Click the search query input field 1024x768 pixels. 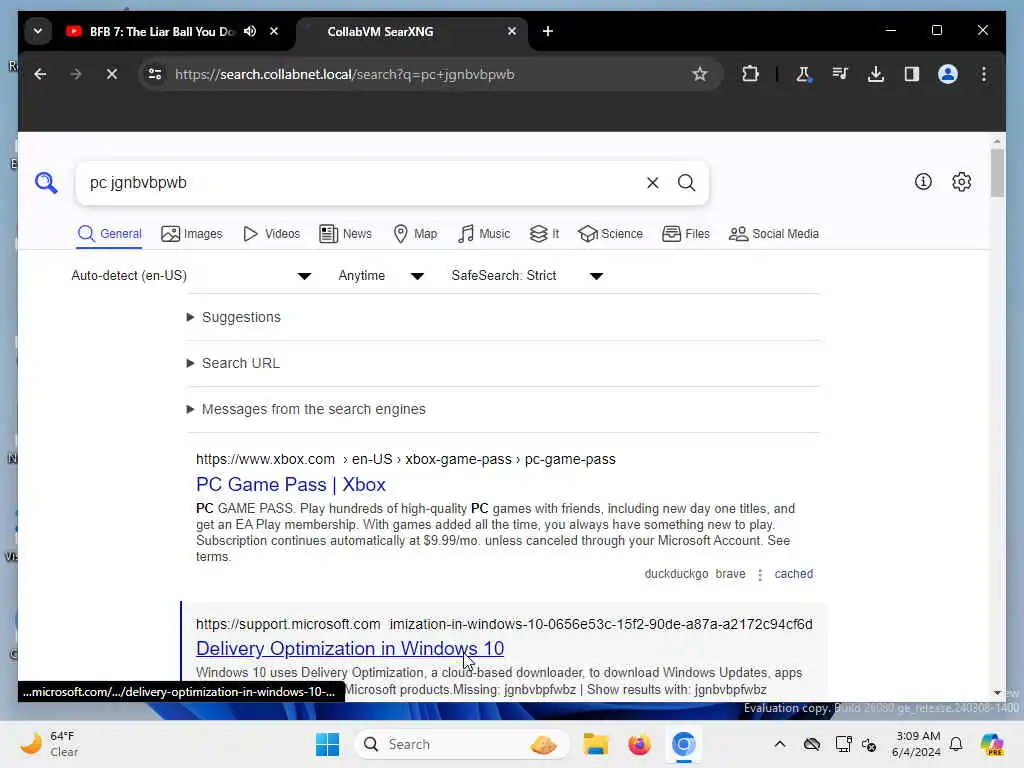(362, 183)
